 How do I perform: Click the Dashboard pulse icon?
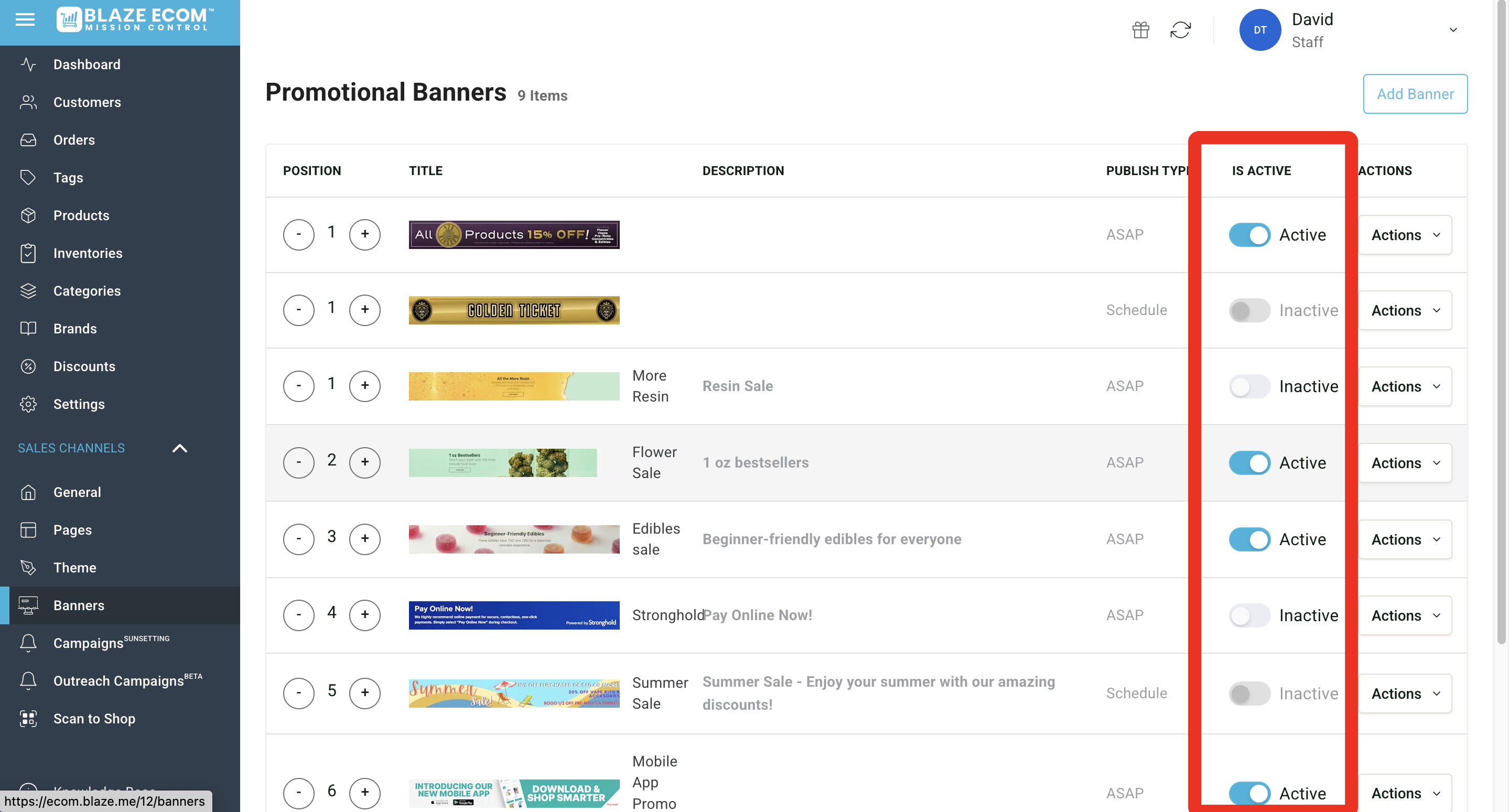tap(28, 64)
